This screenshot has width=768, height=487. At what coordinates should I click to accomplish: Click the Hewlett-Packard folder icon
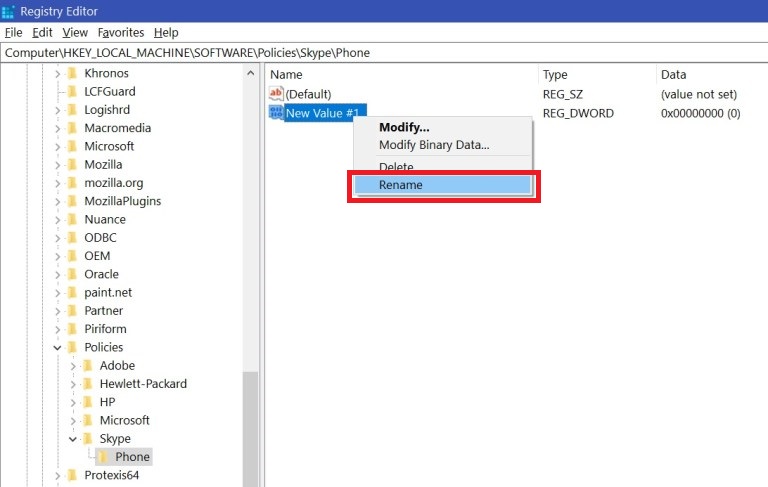(88, 384)
